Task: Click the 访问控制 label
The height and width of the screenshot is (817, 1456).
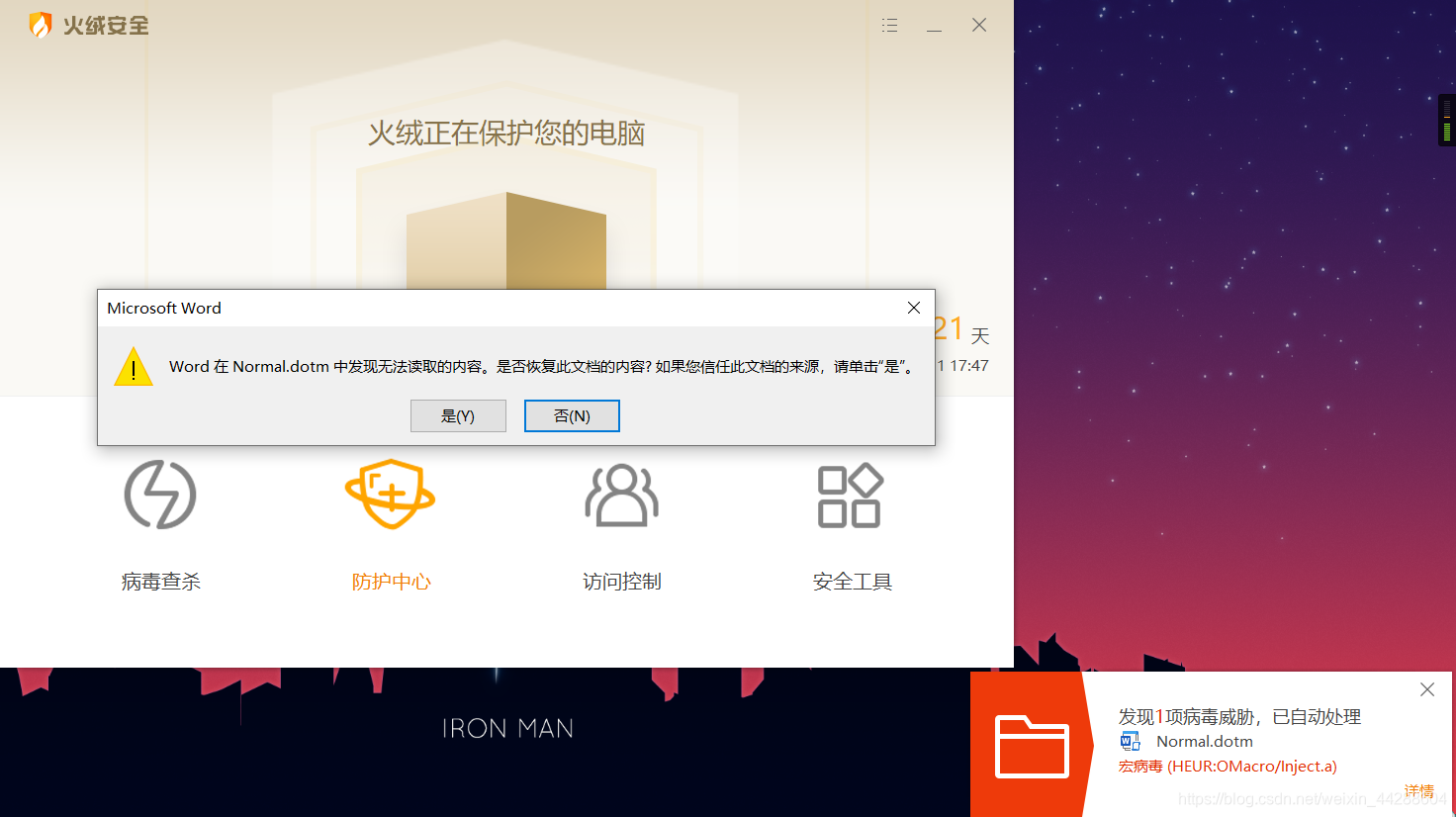Action: coord(621,582)
